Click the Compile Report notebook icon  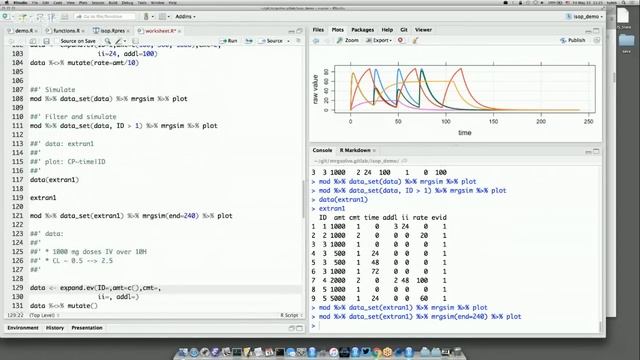(x=136, y=41)
